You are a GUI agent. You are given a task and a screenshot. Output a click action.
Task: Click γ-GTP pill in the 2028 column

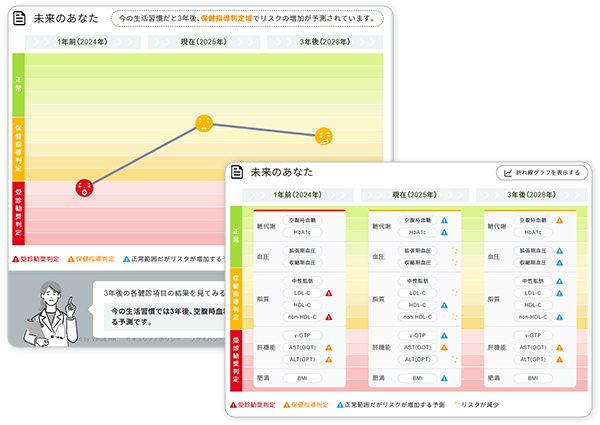[531, 336]
